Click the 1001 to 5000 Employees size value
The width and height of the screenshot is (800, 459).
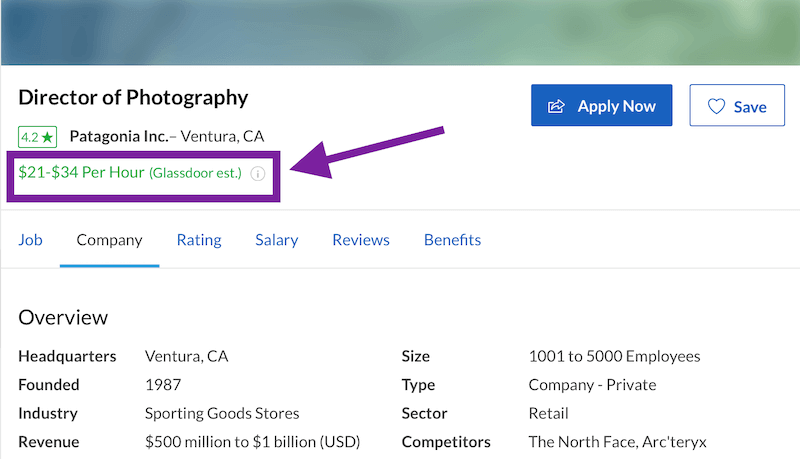pos(614,356)
